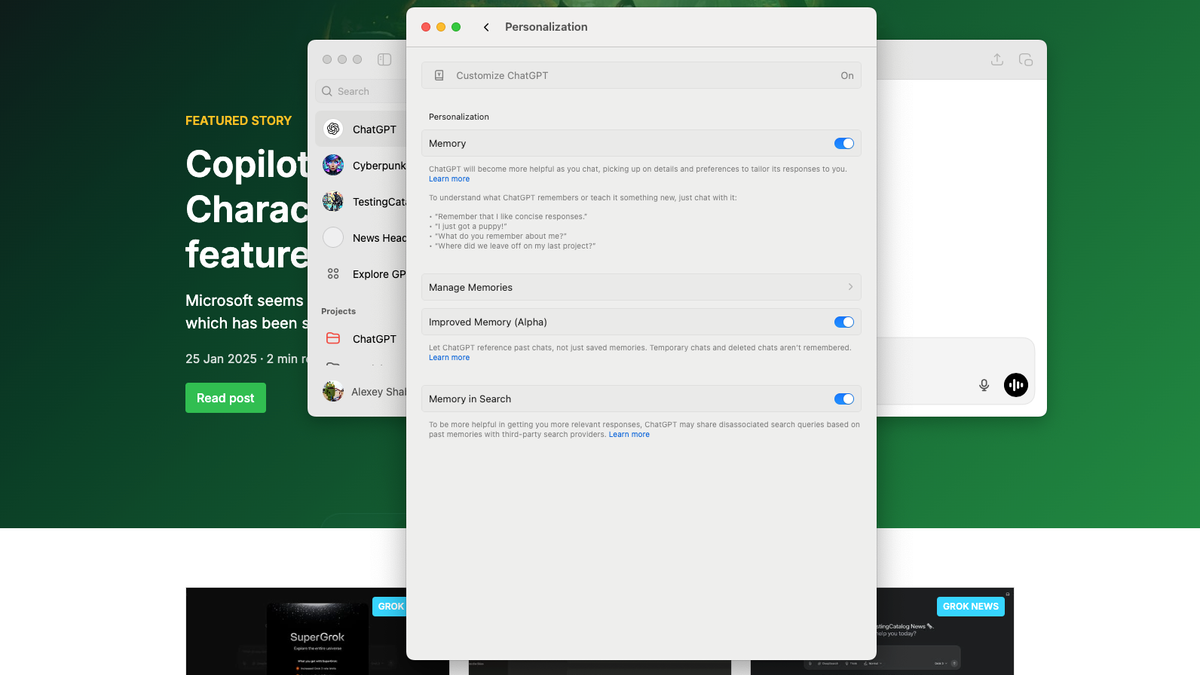Click the Search field in the sidebar
The width and height of the screenshot is (1200, 675).
pos(360,91)
